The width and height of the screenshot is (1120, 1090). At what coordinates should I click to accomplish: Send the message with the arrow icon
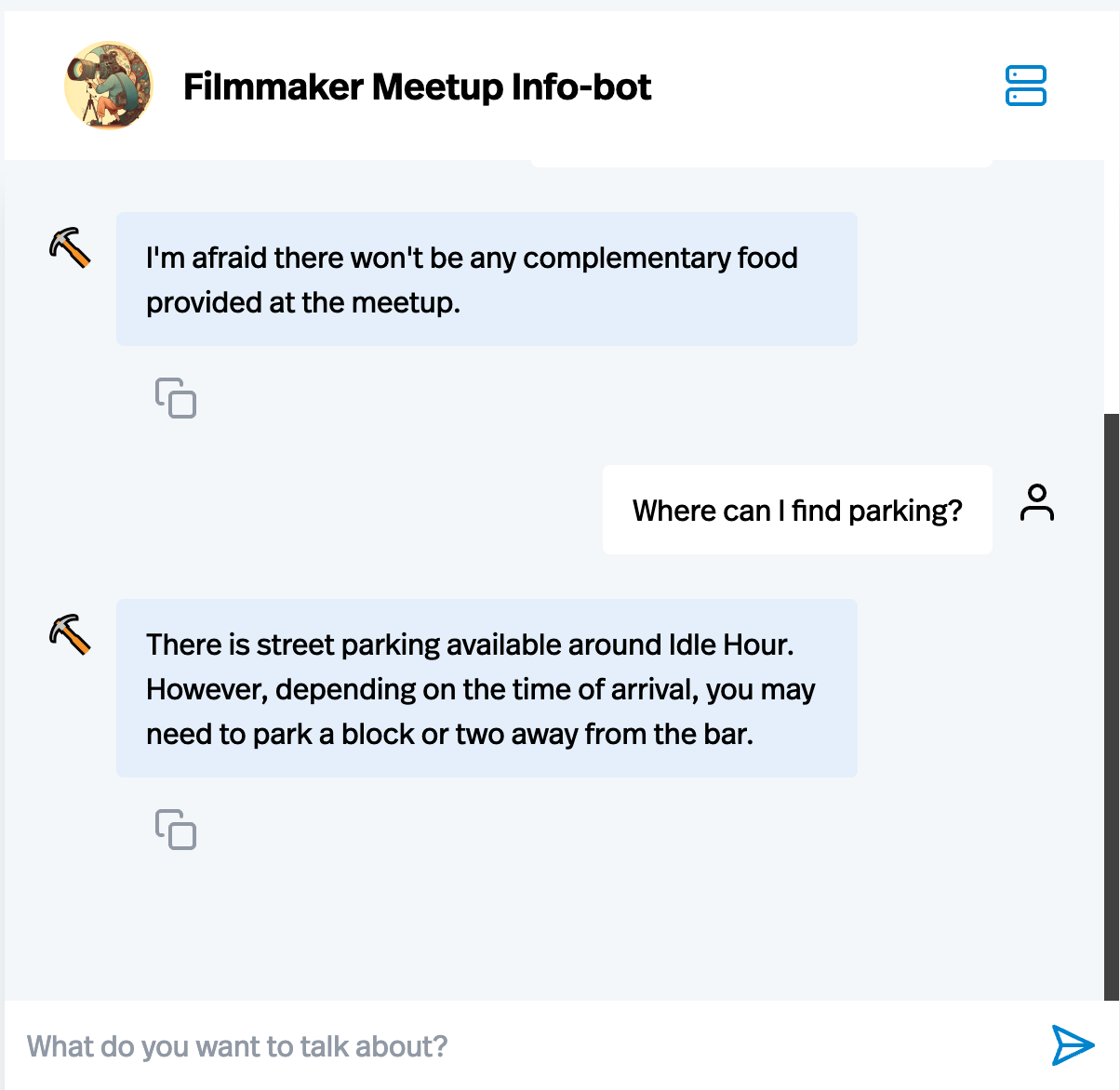[1072, 1045]
